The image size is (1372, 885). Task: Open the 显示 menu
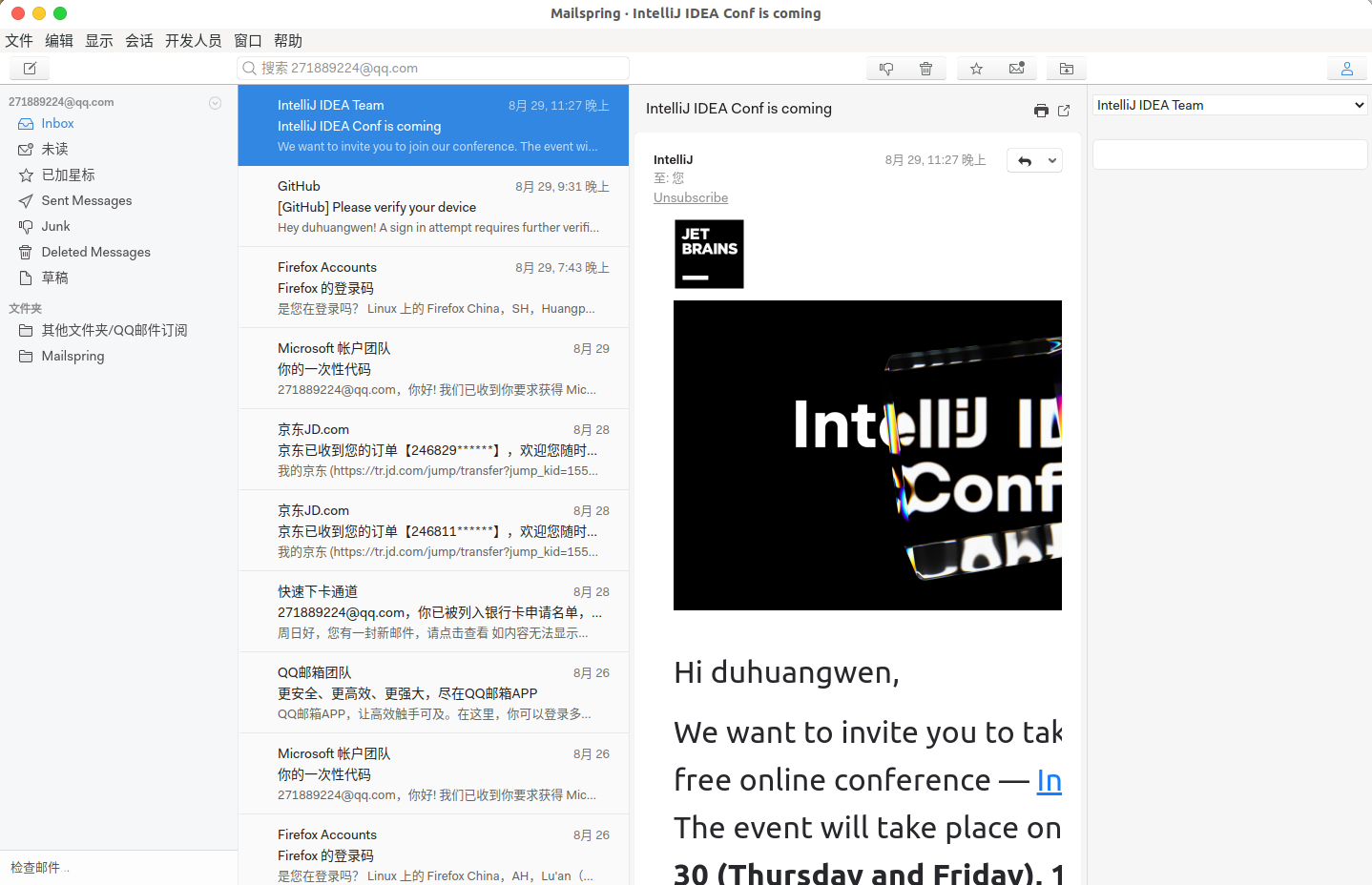pos(99,41)
